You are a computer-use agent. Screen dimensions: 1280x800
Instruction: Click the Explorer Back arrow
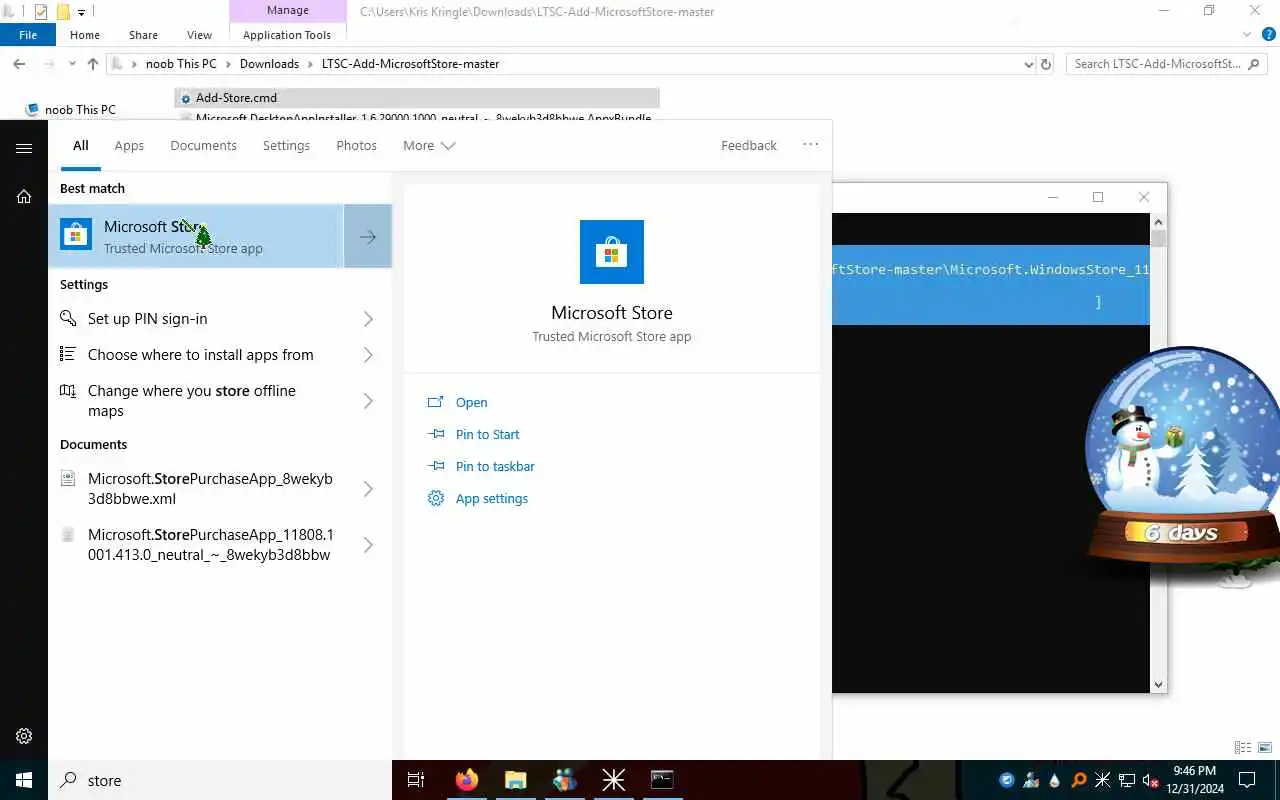coord(19,64)
